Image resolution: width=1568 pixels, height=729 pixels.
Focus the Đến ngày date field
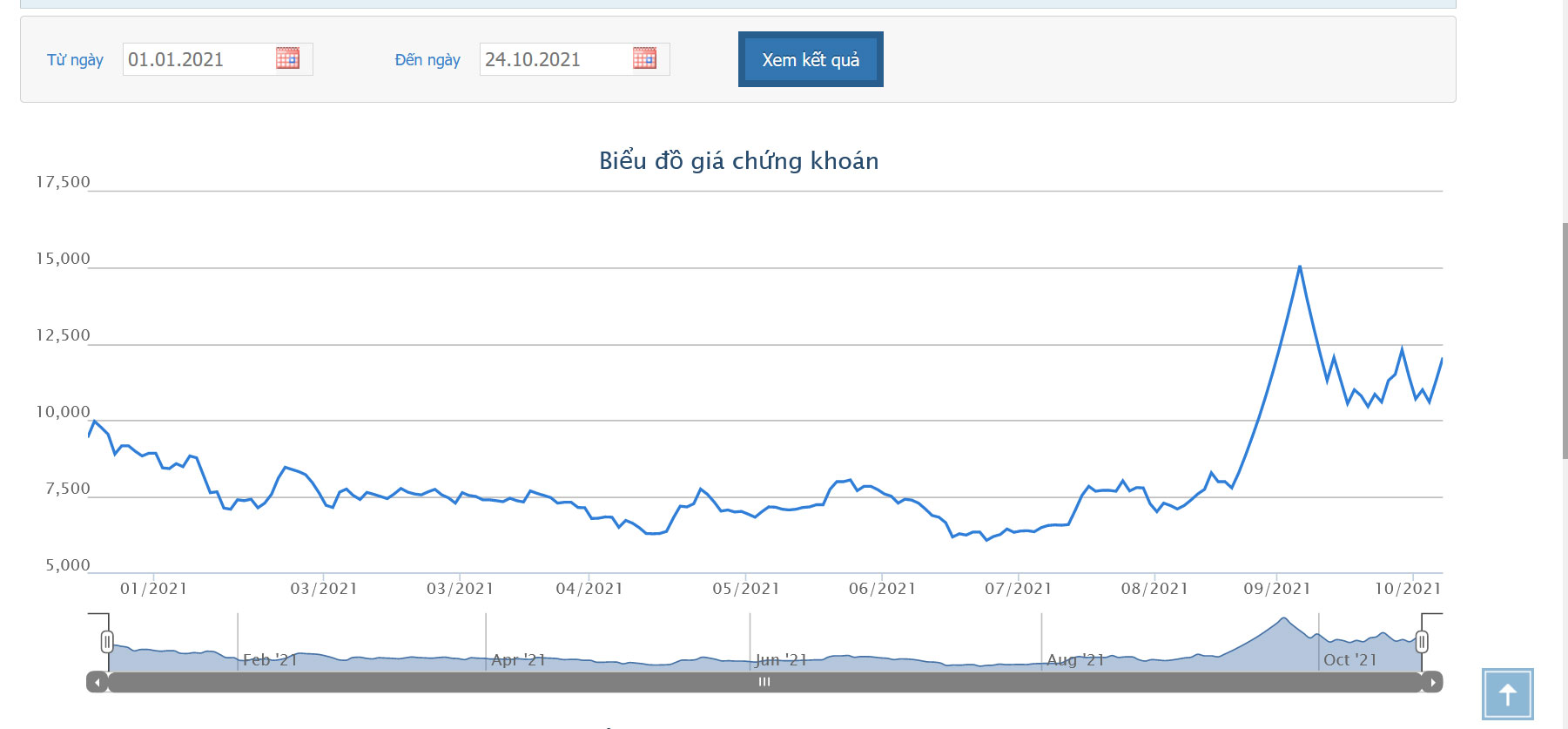tap(555, 59)
